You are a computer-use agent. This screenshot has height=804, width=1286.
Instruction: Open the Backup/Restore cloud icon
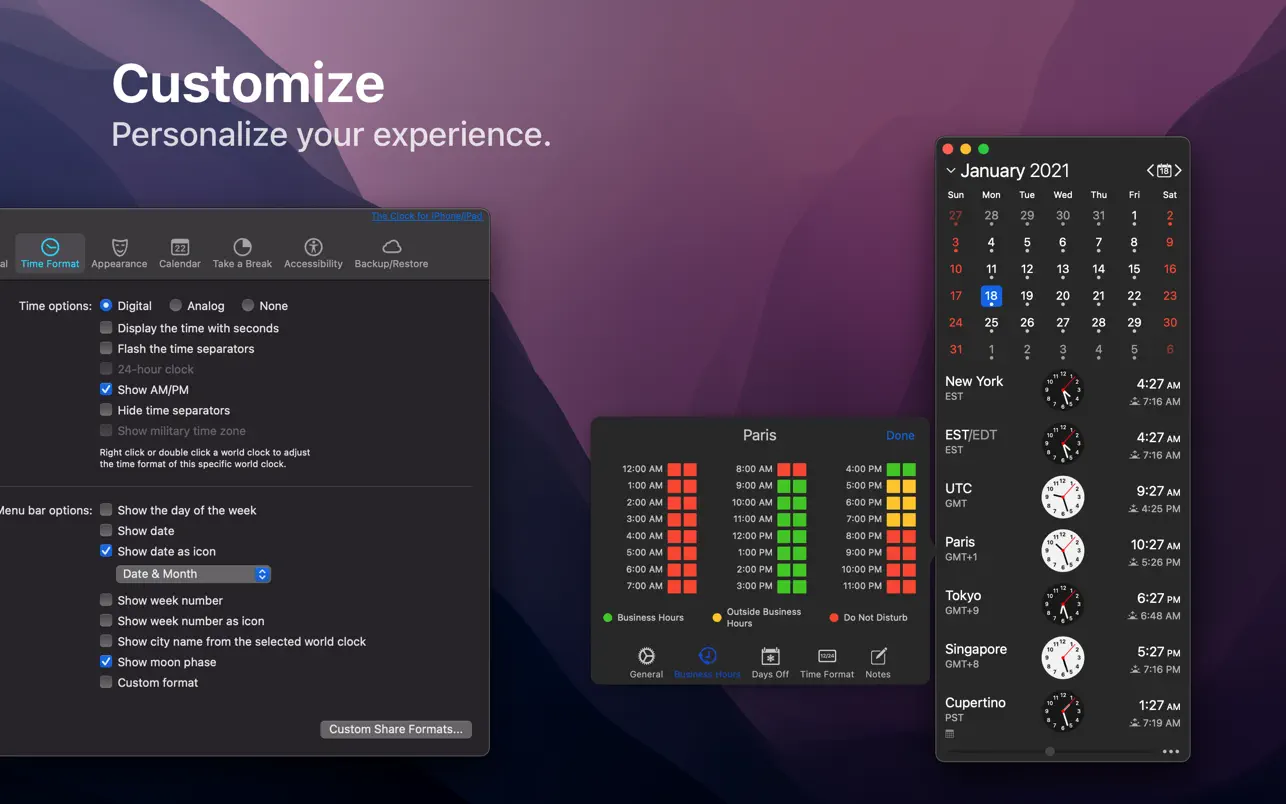coord(391,247)
